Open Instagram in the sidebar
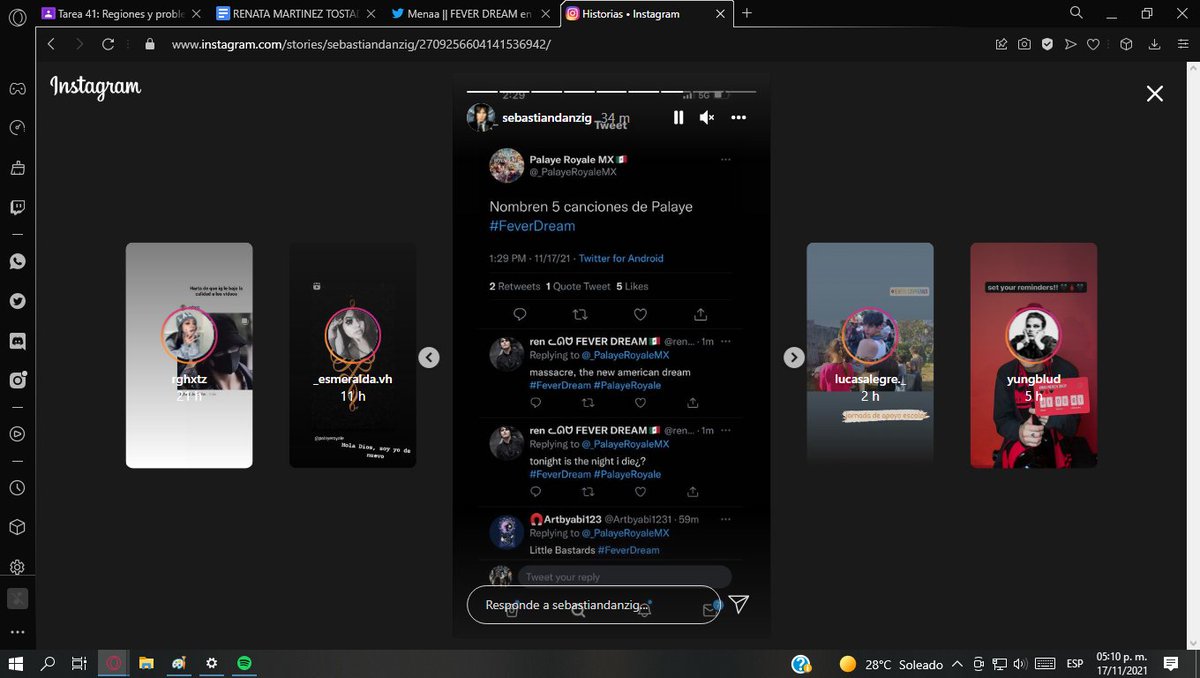This screenshot has width=1200, height=678. pos(17,380)
